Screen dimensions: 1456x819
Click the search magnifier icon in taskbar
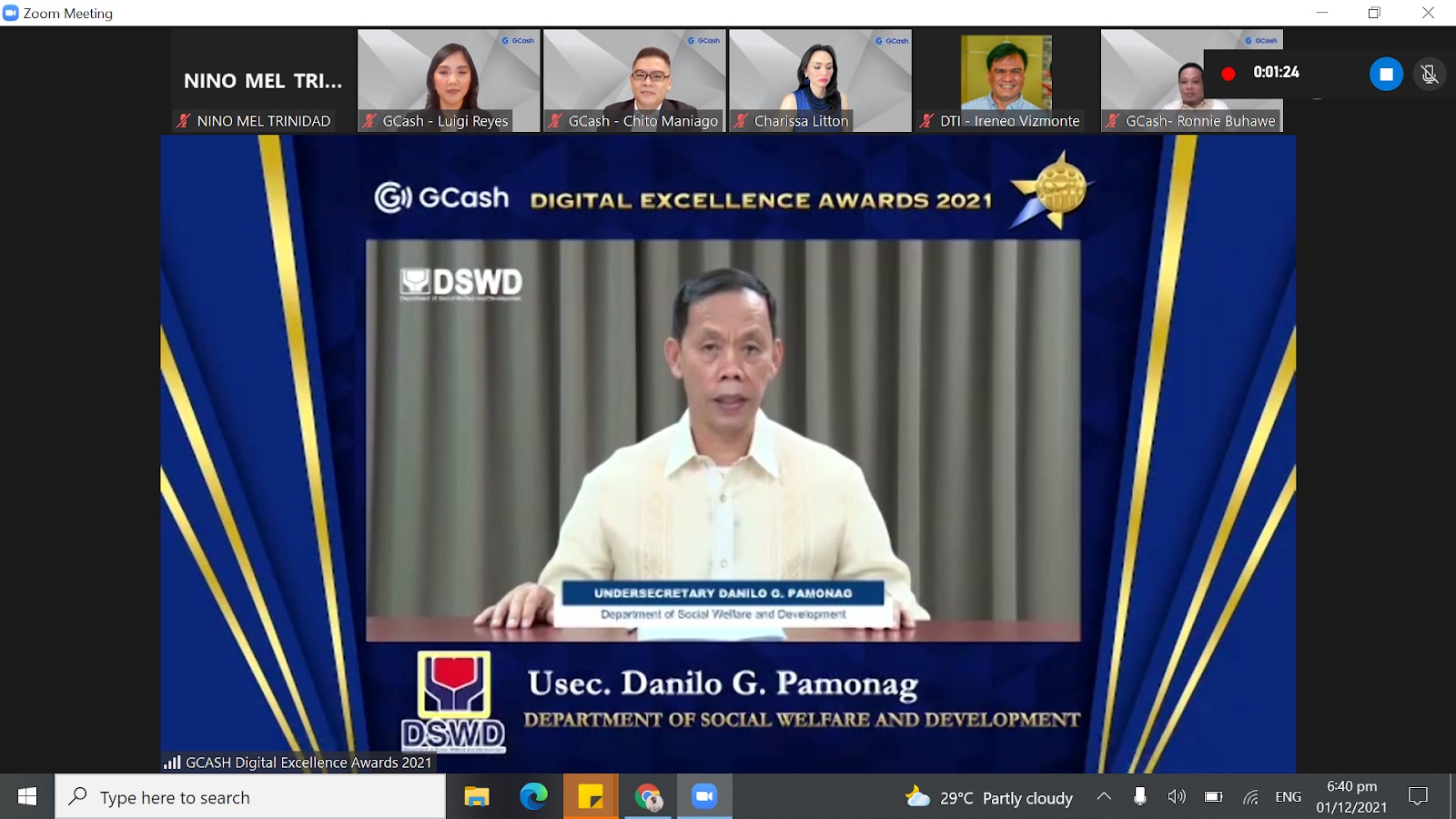78,796
